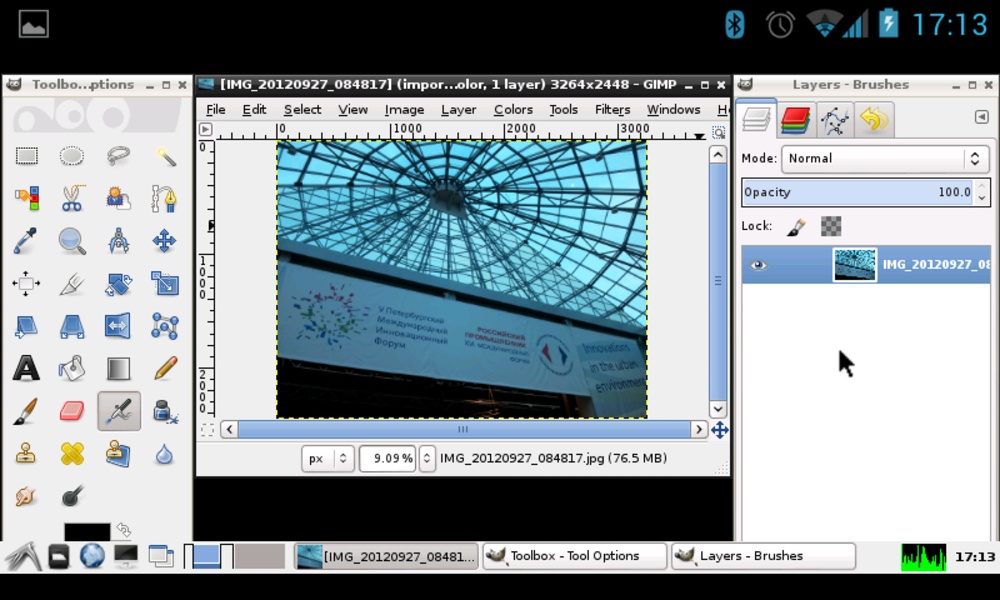
Task: Select the Dodge/Burn tool
Action: (72, 496)
